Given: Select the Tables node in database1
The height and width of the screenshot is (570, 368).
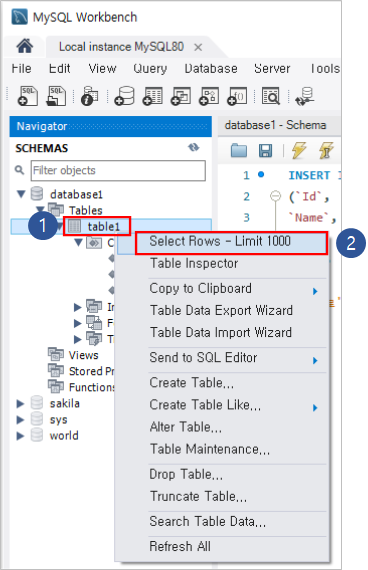Looking at the screenshot, I should [86, 210].
